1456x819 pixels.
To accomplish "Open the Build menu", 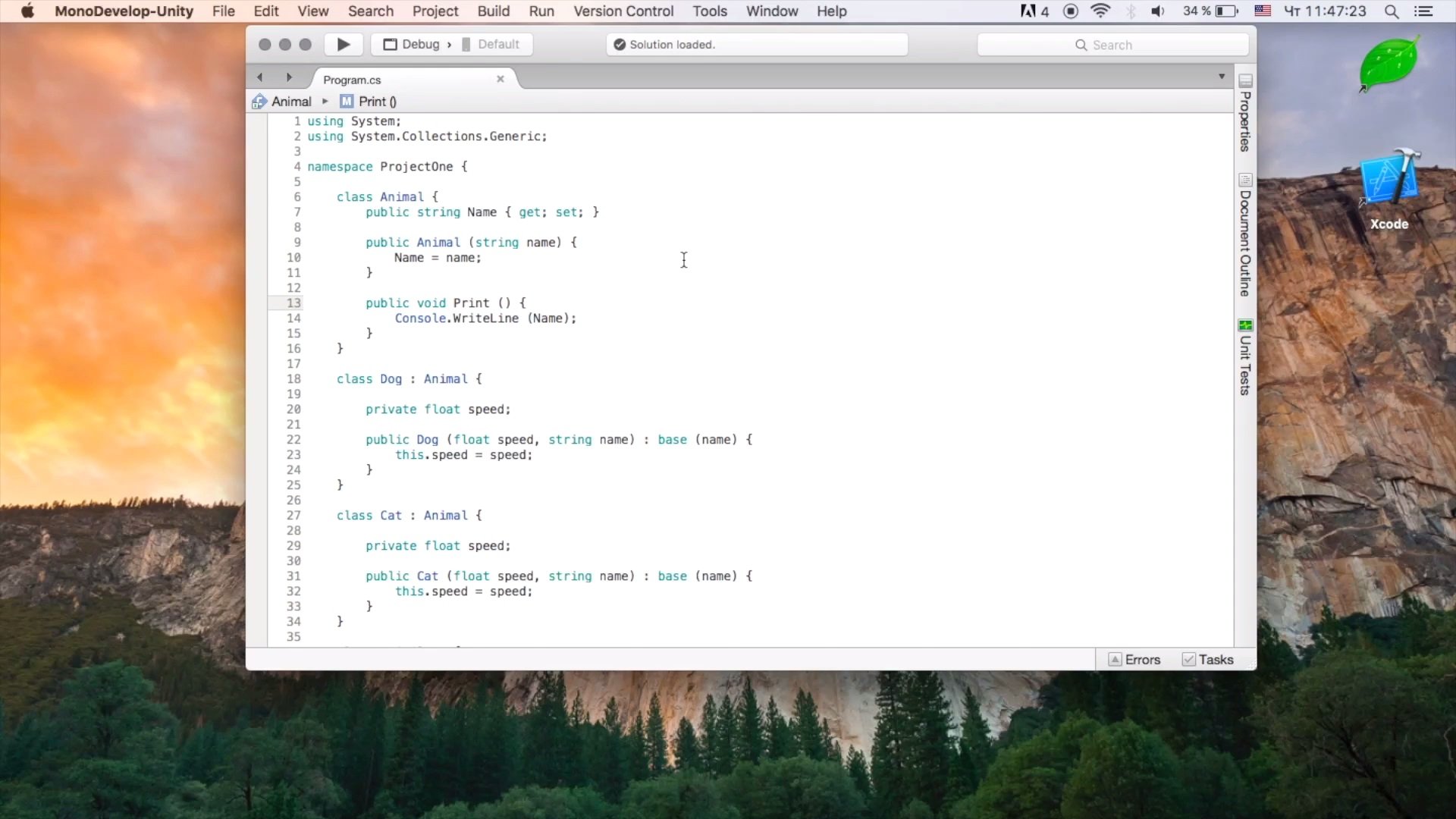I will pos(494,11).
